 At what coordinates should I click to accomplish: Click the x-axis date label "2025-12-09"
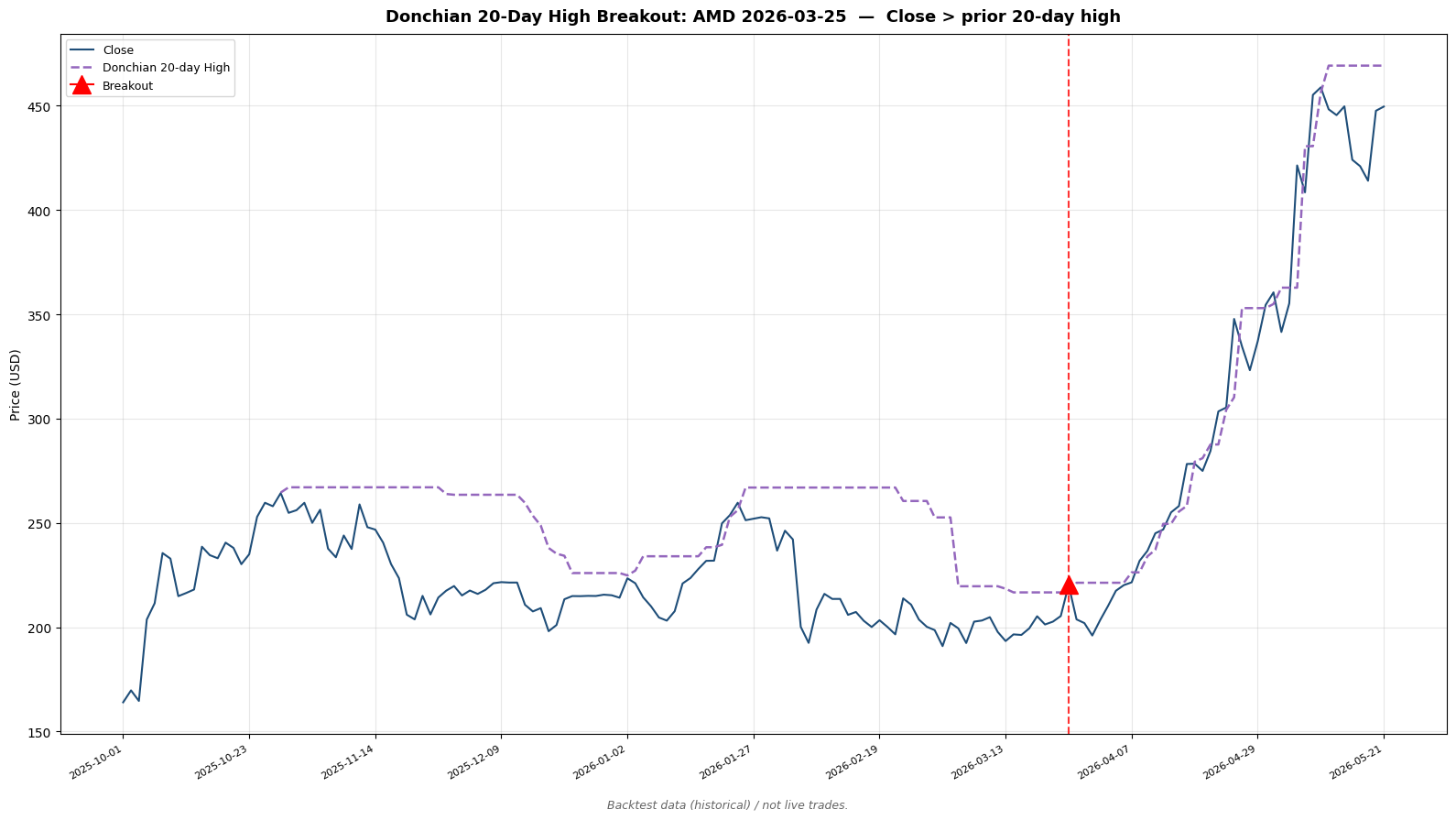474,762
